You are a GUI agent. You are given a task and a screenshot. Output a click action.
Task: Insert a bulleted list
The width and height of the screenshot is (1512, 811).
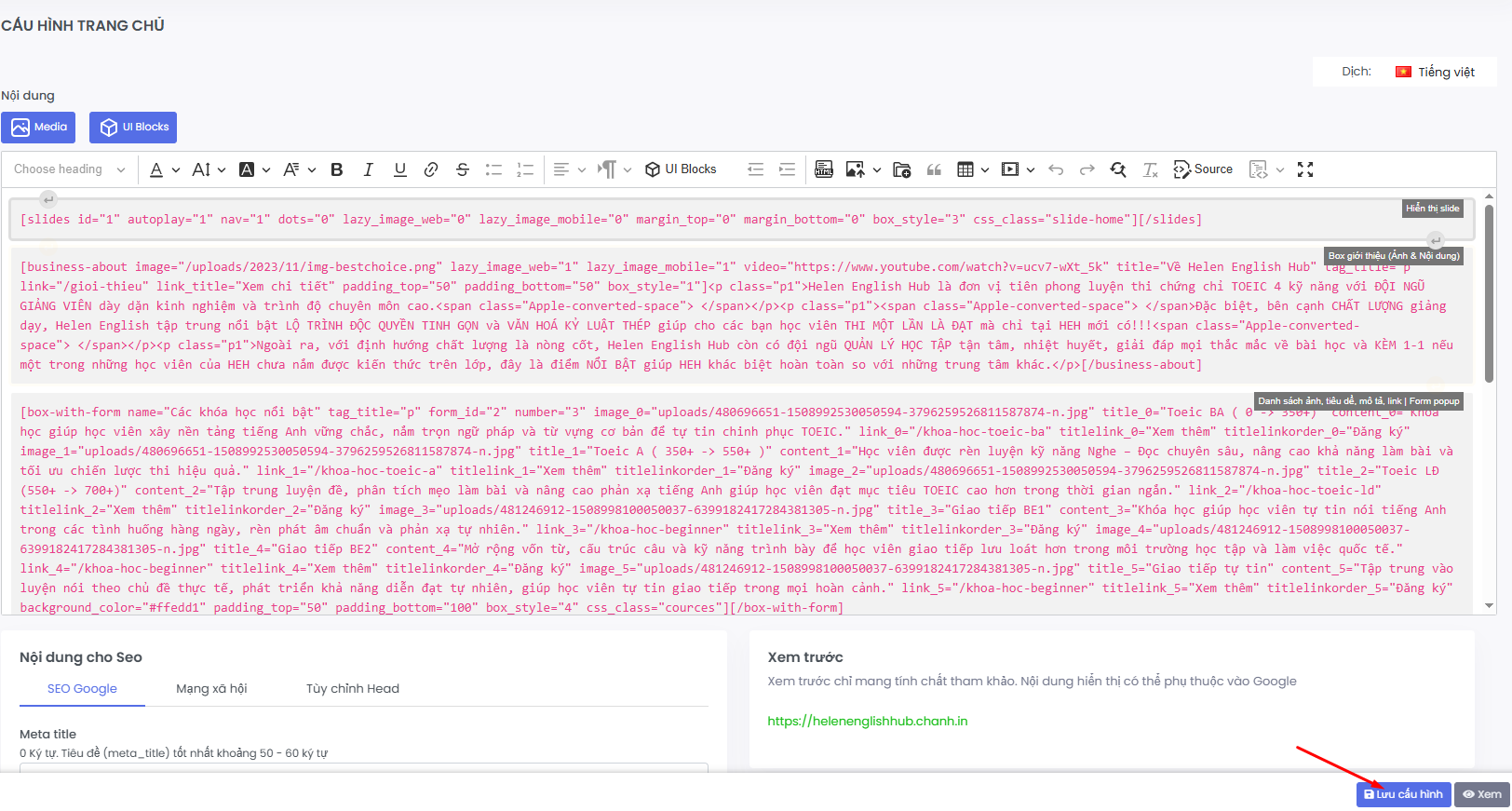point(493,169)
